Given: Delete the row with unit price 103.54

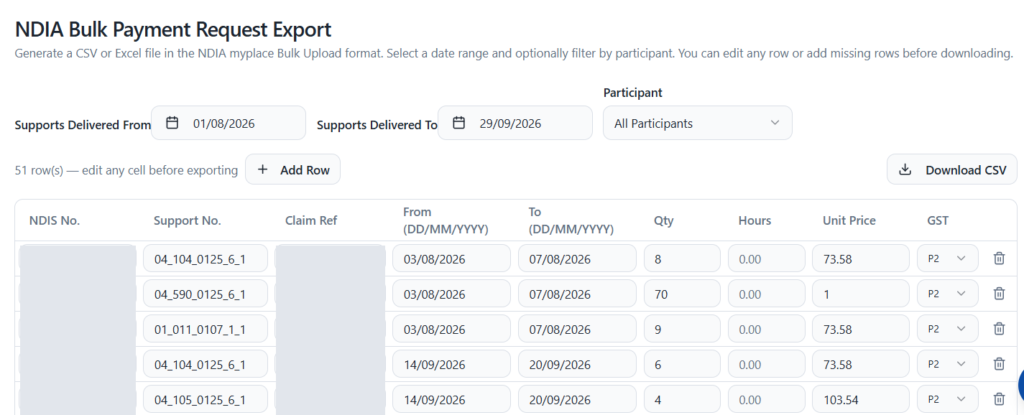Looking at the screenshot, I should click(x=999, y=399).
